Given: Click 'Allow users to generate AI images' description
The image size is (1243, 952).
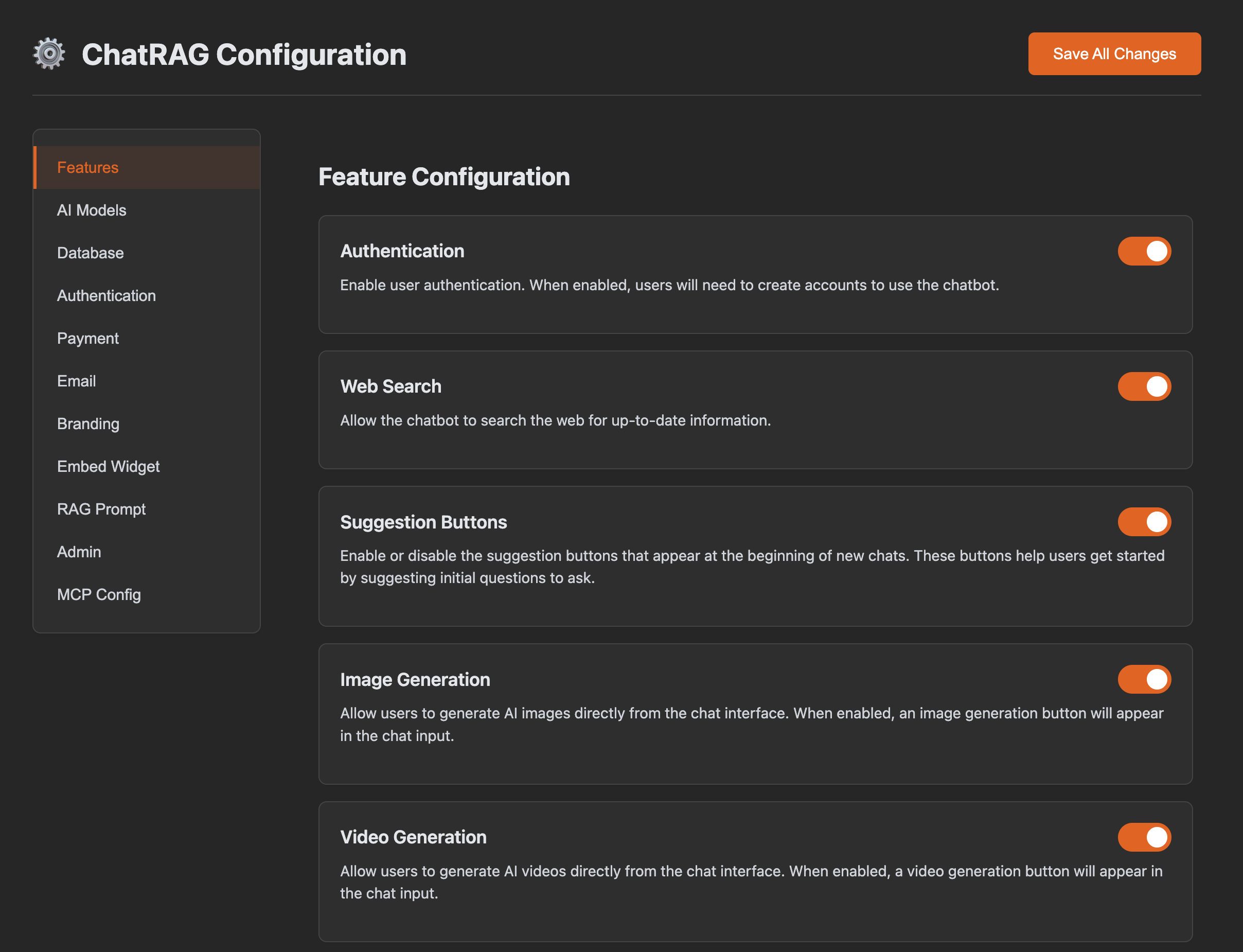Looking at the screenshot, I should coord(751,724).
